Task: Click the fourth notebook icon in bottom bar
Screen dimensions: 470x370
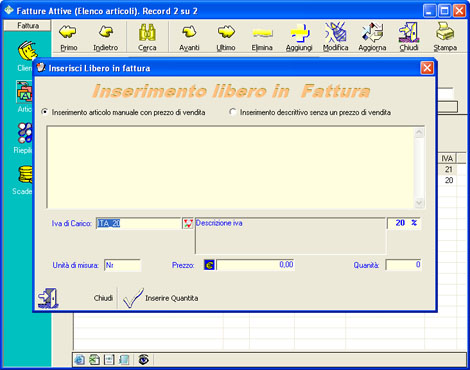Action: pos(124,360)
